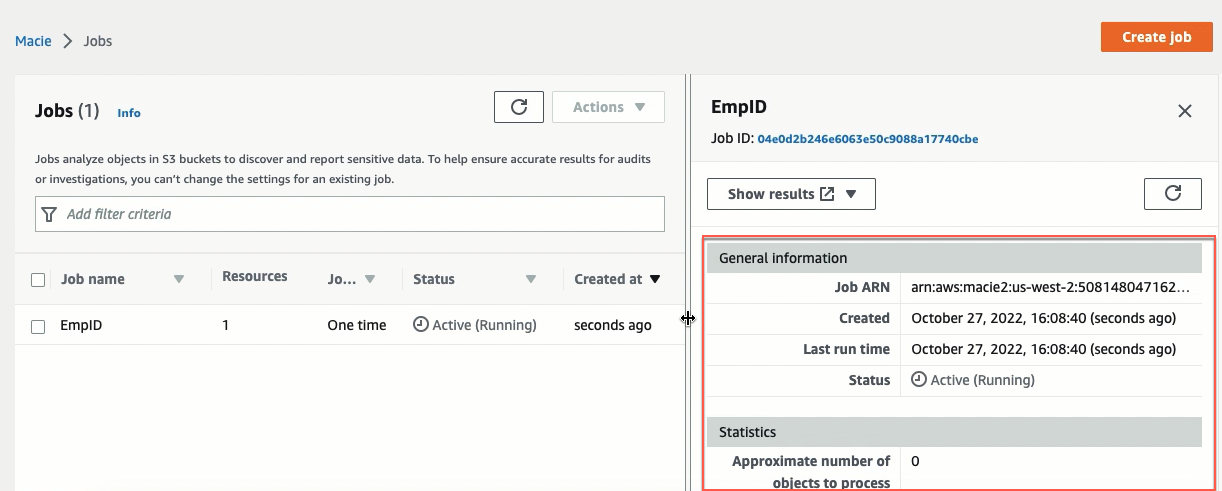Open the Job ID link 04e0d2b246e6063e50c9088a17740cbe

[868, 139]
